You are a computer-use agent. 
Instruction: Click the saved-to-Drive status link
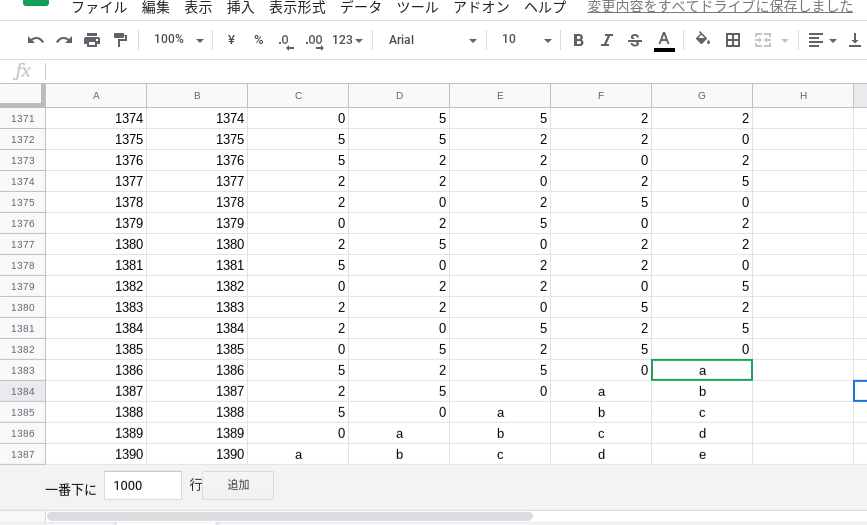tap(720, 7)
